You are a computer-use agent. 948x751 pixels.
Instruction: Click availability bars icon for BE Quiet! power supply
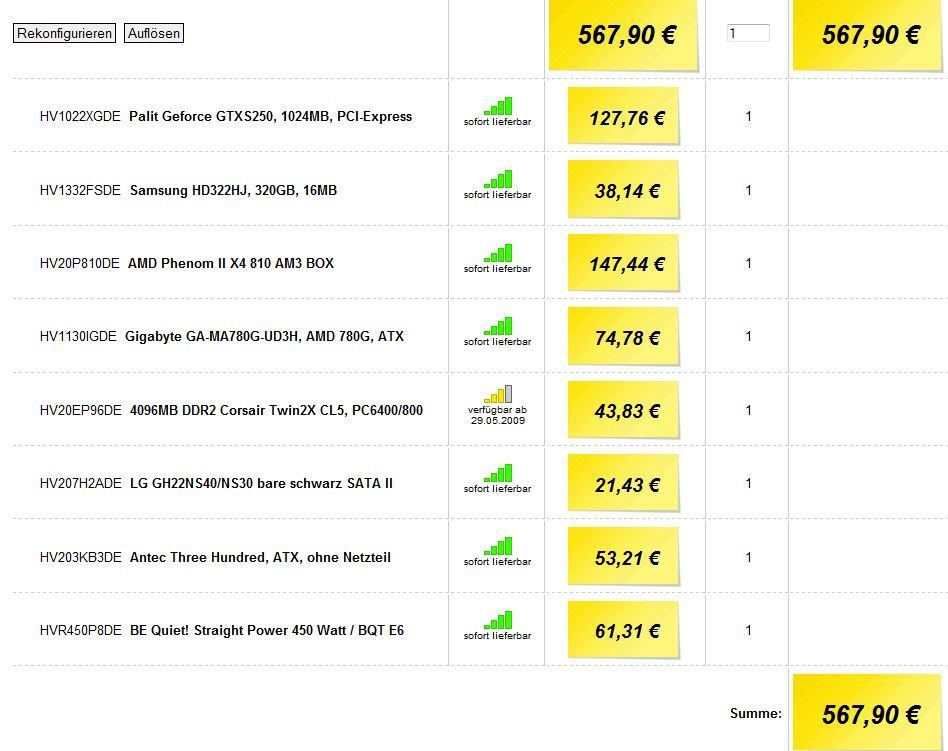(x=498, y=620)
